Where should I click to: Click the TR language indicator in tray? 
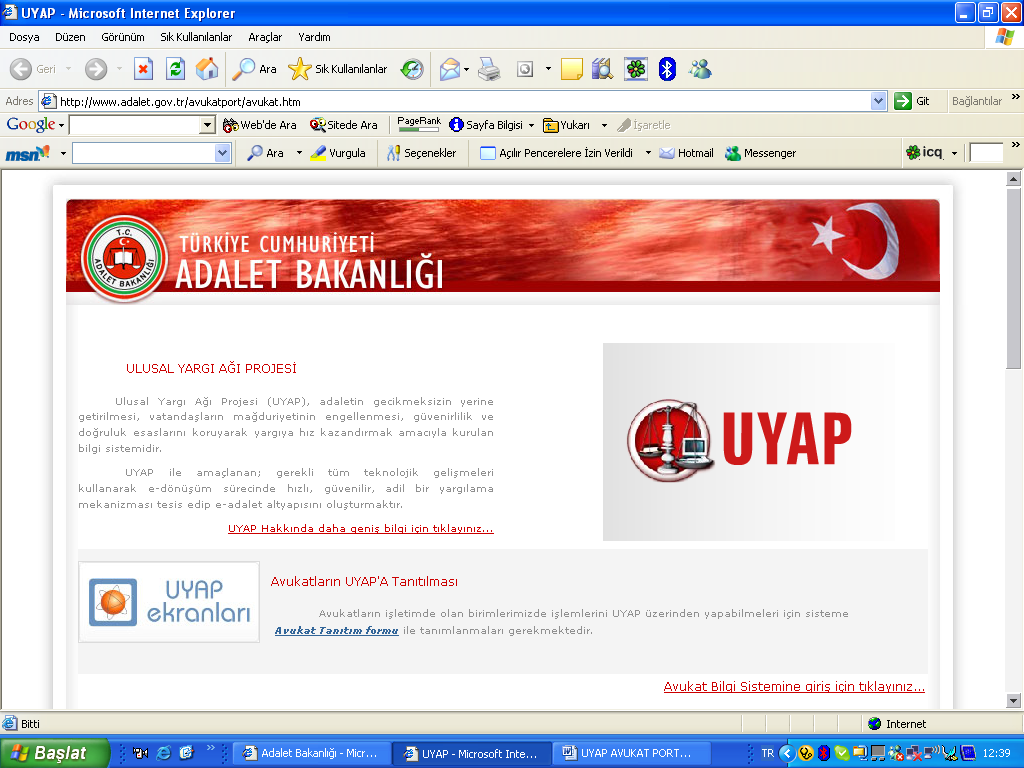coord(767,753)
